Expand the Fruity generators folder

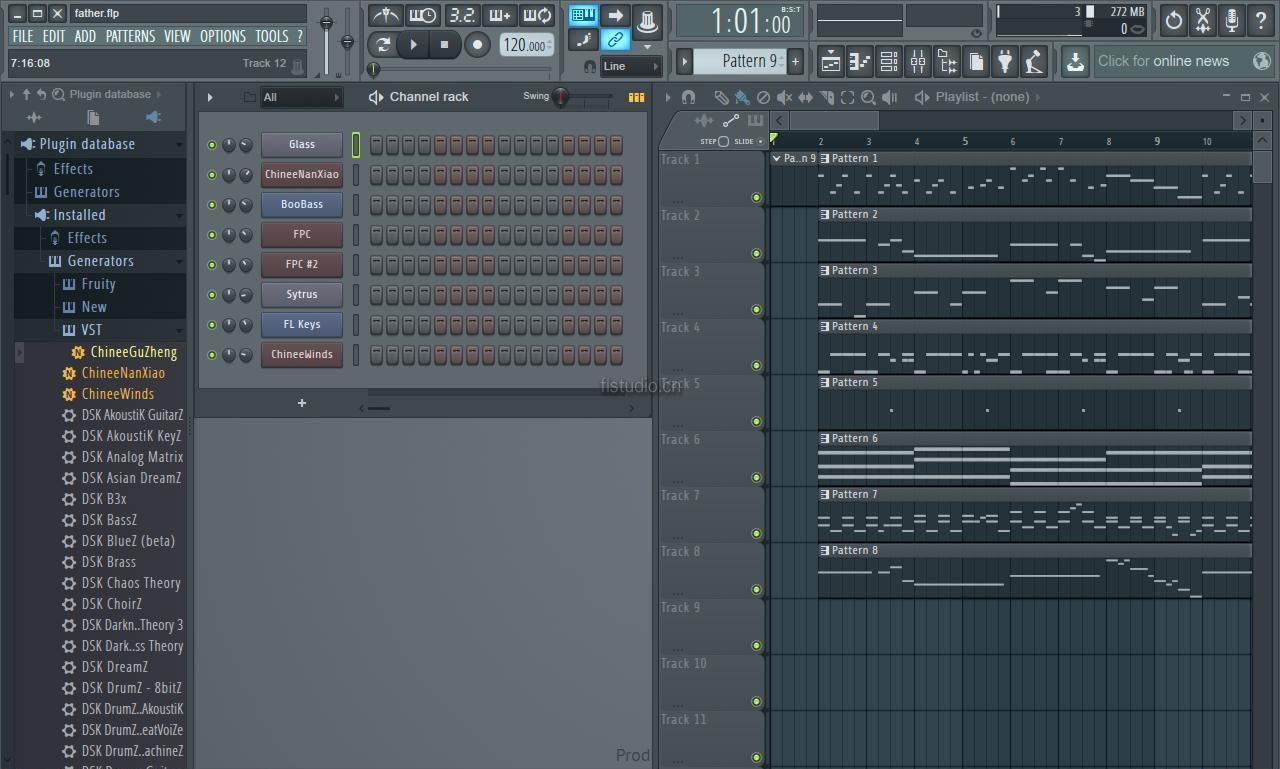tap(98, 284)
